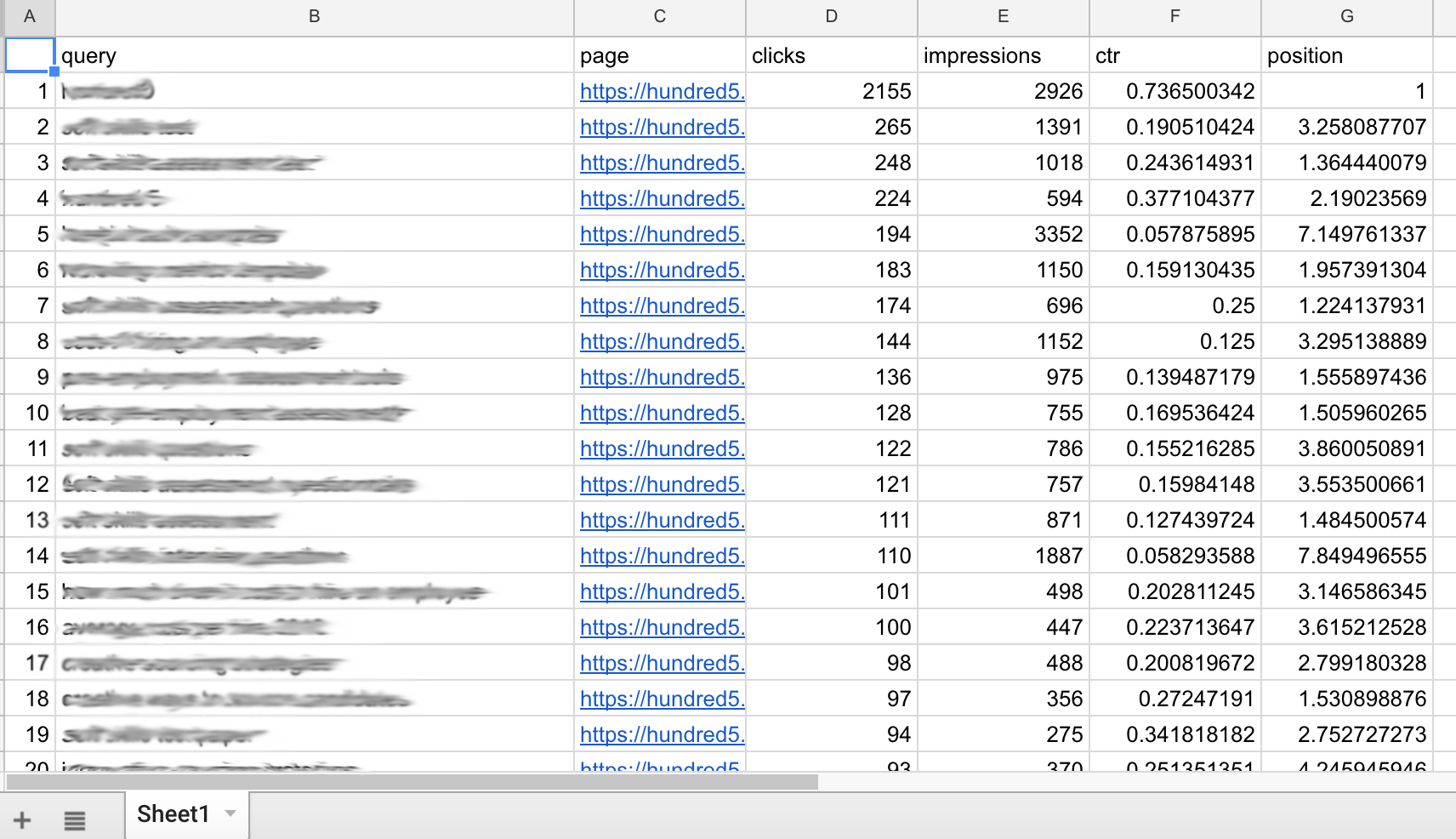Click the add sheet plus icon

pyautogui.click(x=22, y=820)
